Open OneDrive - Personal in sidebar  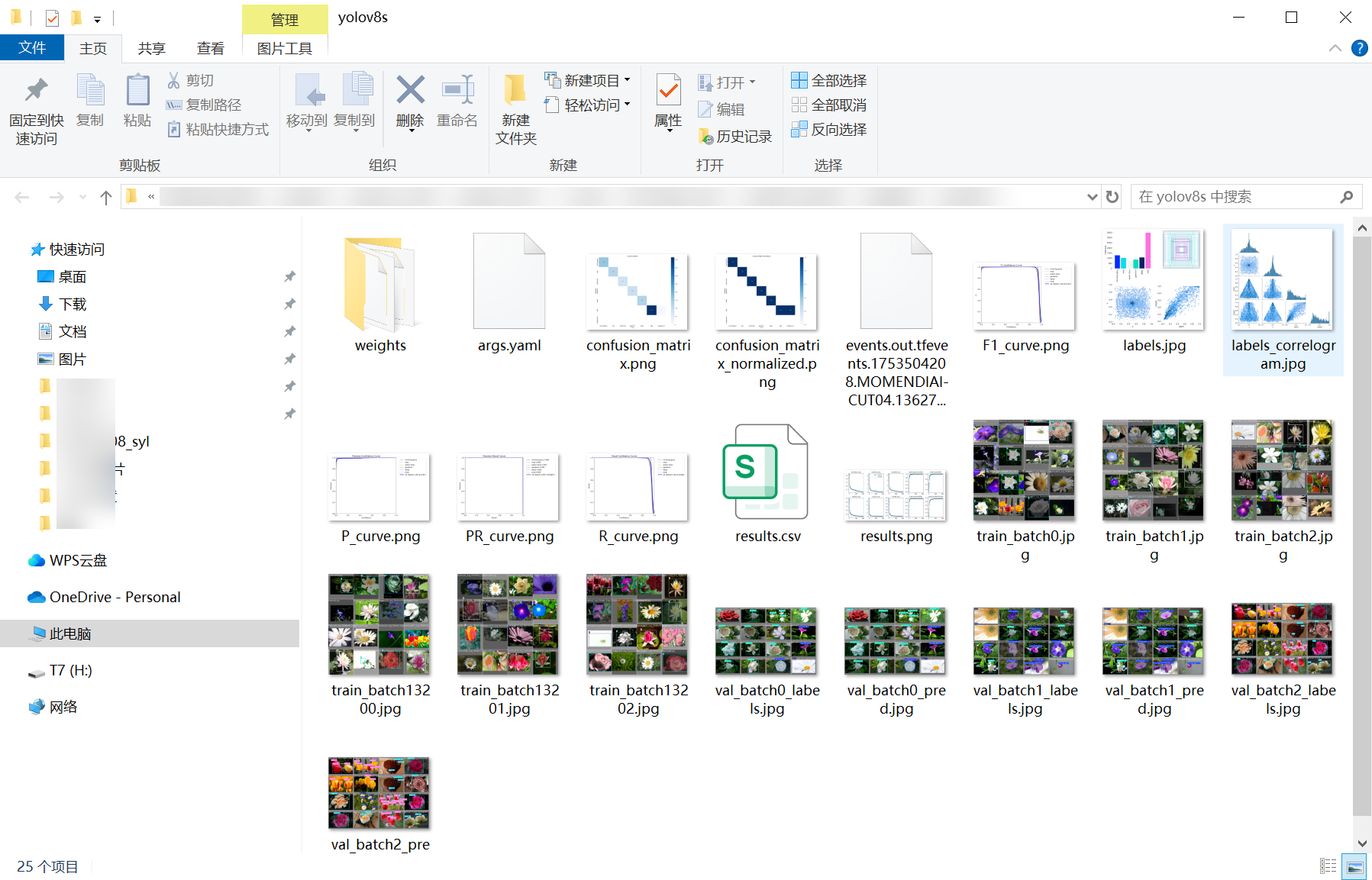pyautogui.click(x=104, y=597)
